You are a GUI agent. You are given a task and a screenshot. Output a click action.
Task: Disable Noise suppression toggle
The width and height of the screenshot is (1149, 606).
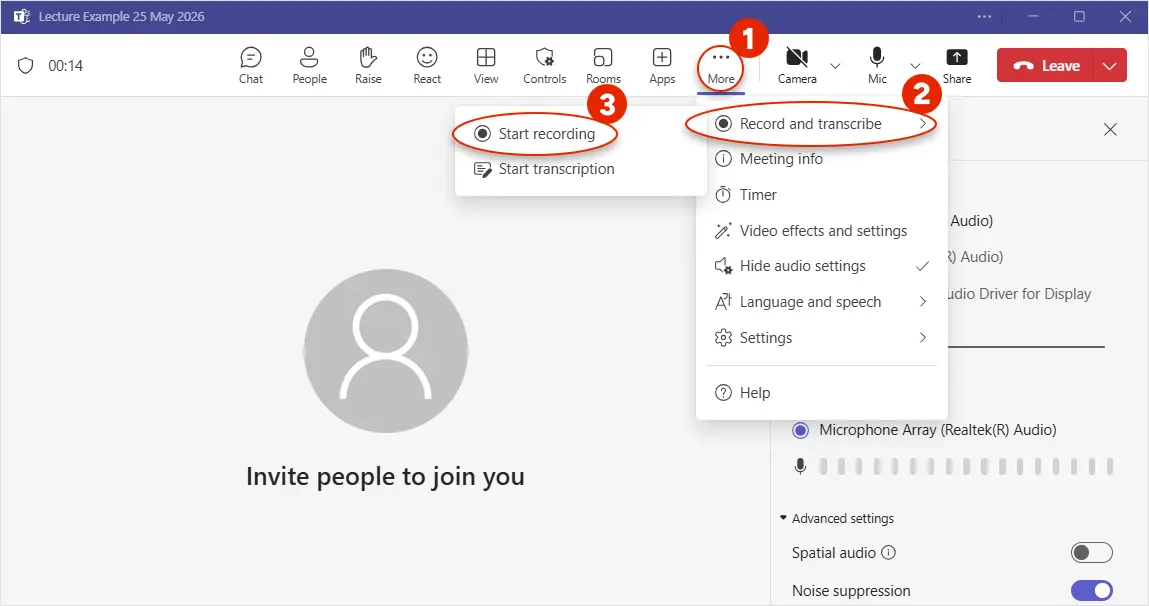[1092, 590]
